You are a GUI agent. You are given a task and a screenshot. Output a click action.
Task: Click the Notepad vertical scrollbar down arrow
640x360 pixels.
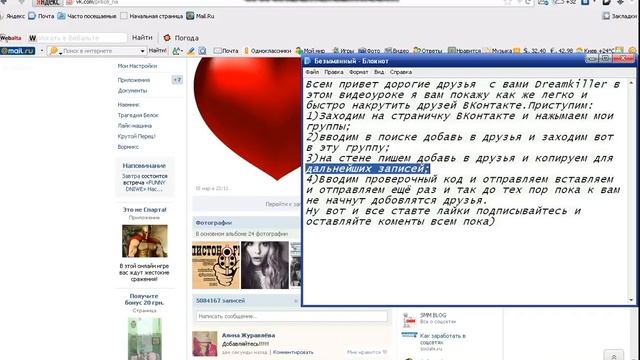pyautogui.click(x=631, y=300)
